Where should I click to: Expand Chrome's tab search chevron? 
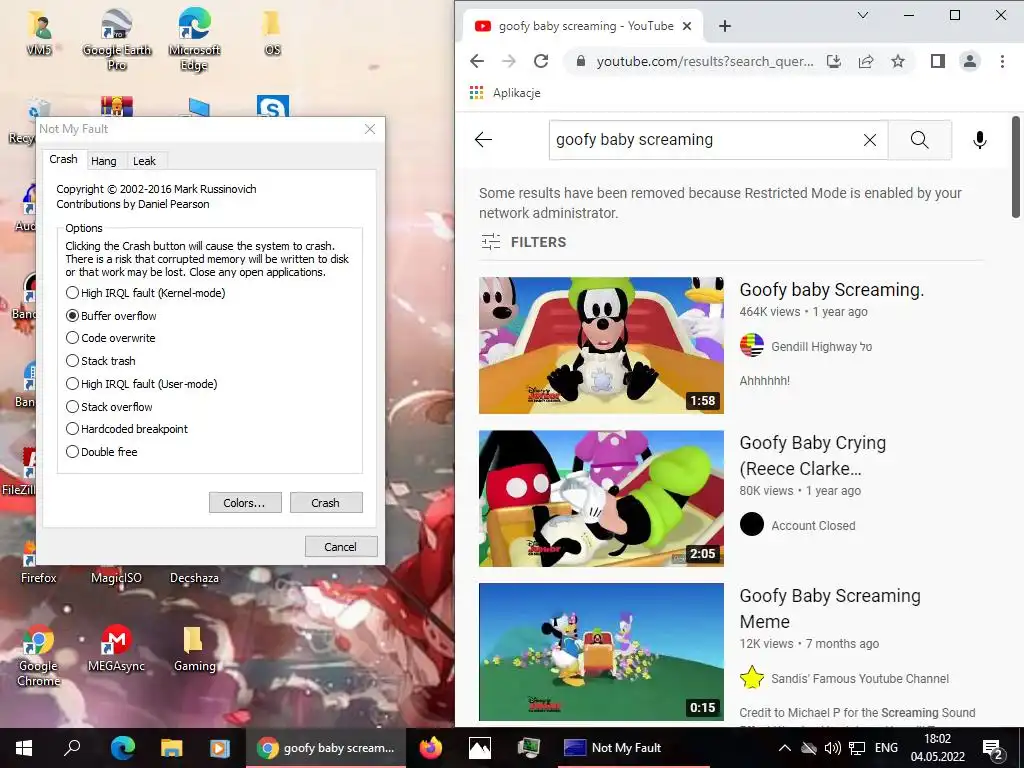click(x=863, y=15)
